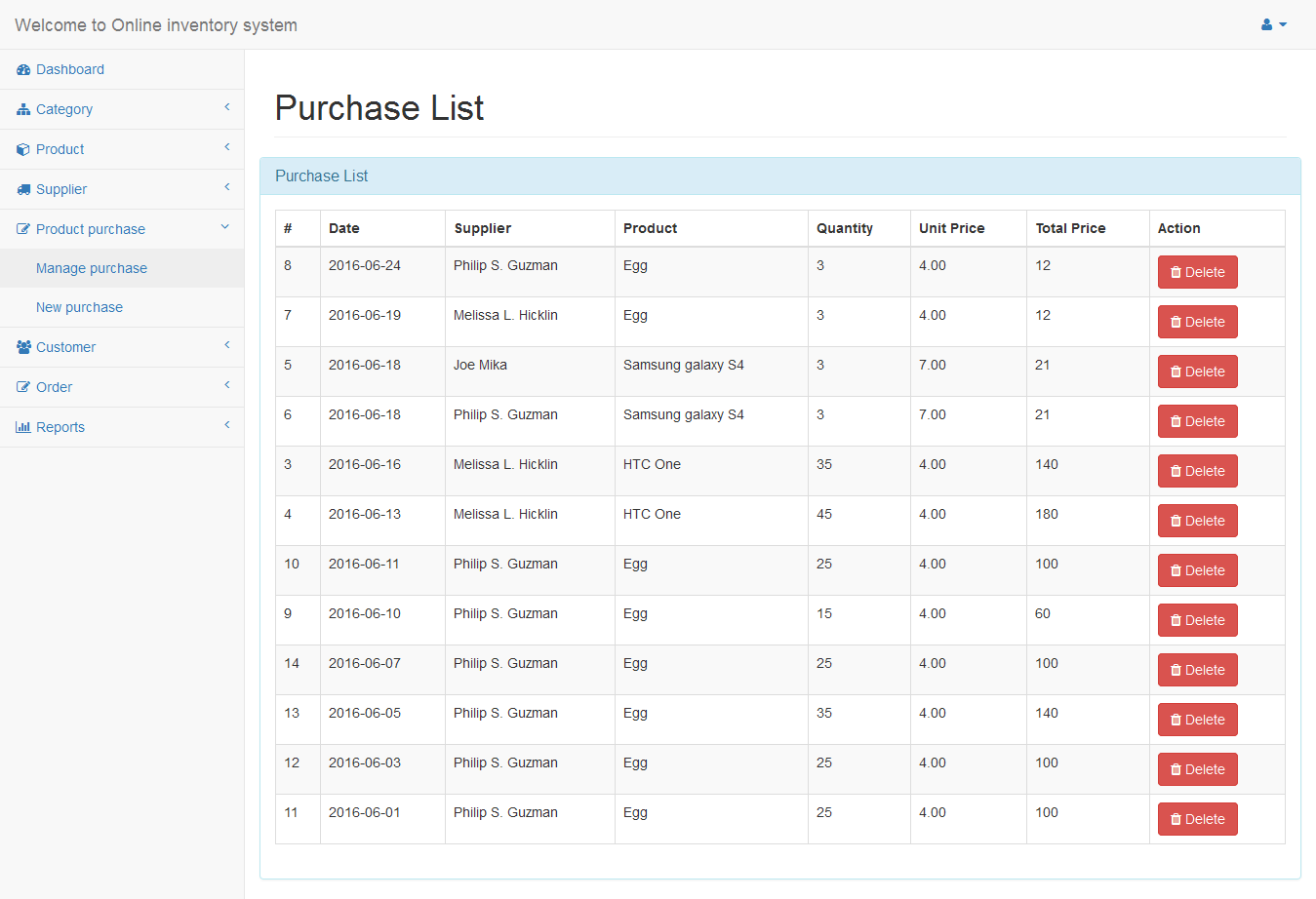The height and width of the screenshot is (899, 1316).
Task: Delete the Joe Mika purchase row
Action: [1197, 371]
